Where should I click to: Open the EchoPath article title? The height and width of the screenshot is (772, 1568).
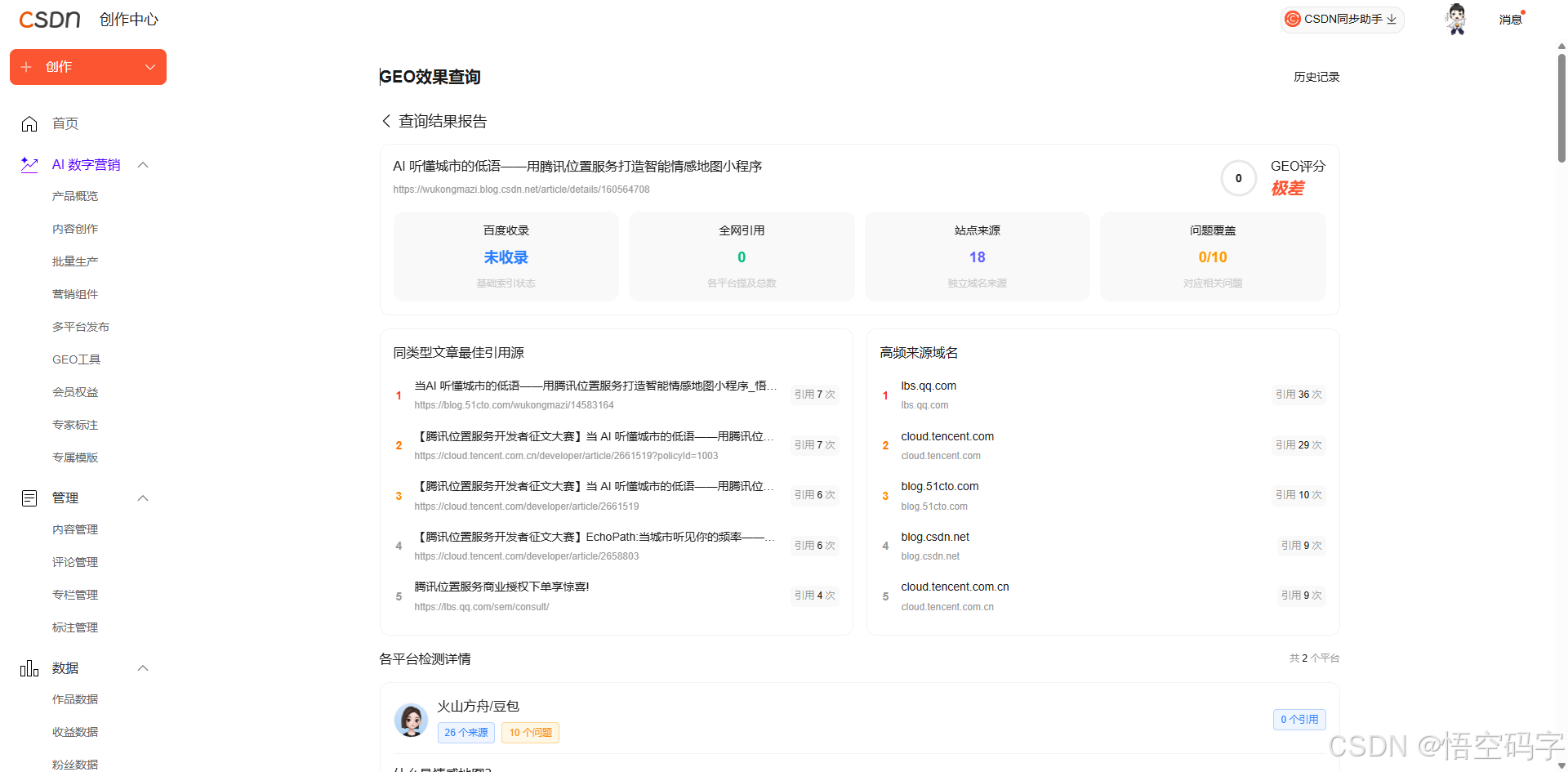click(595, 537)
